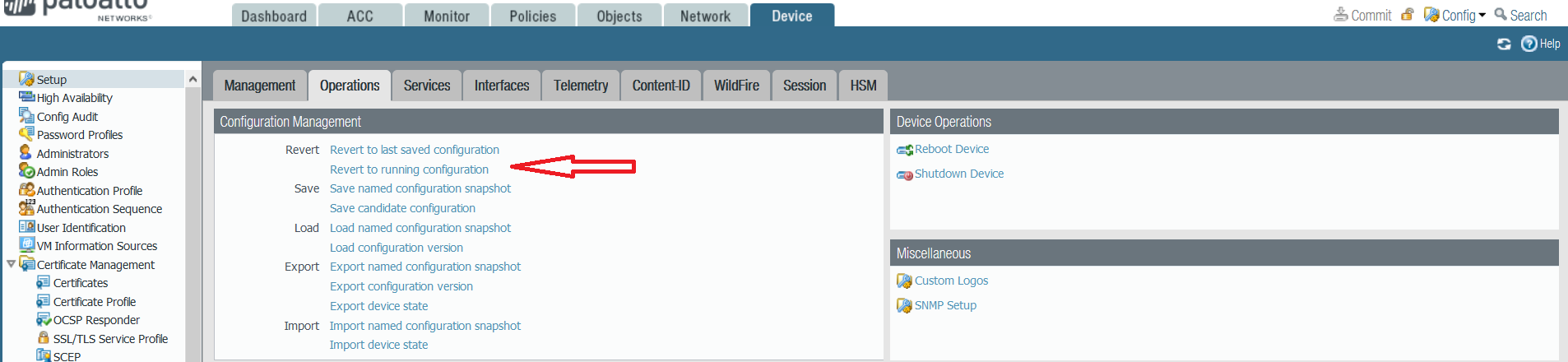The width and height of the screenshot is (1568, 362).
Task: Click the Search magnifier icon
Action: tap(1501, 15)
